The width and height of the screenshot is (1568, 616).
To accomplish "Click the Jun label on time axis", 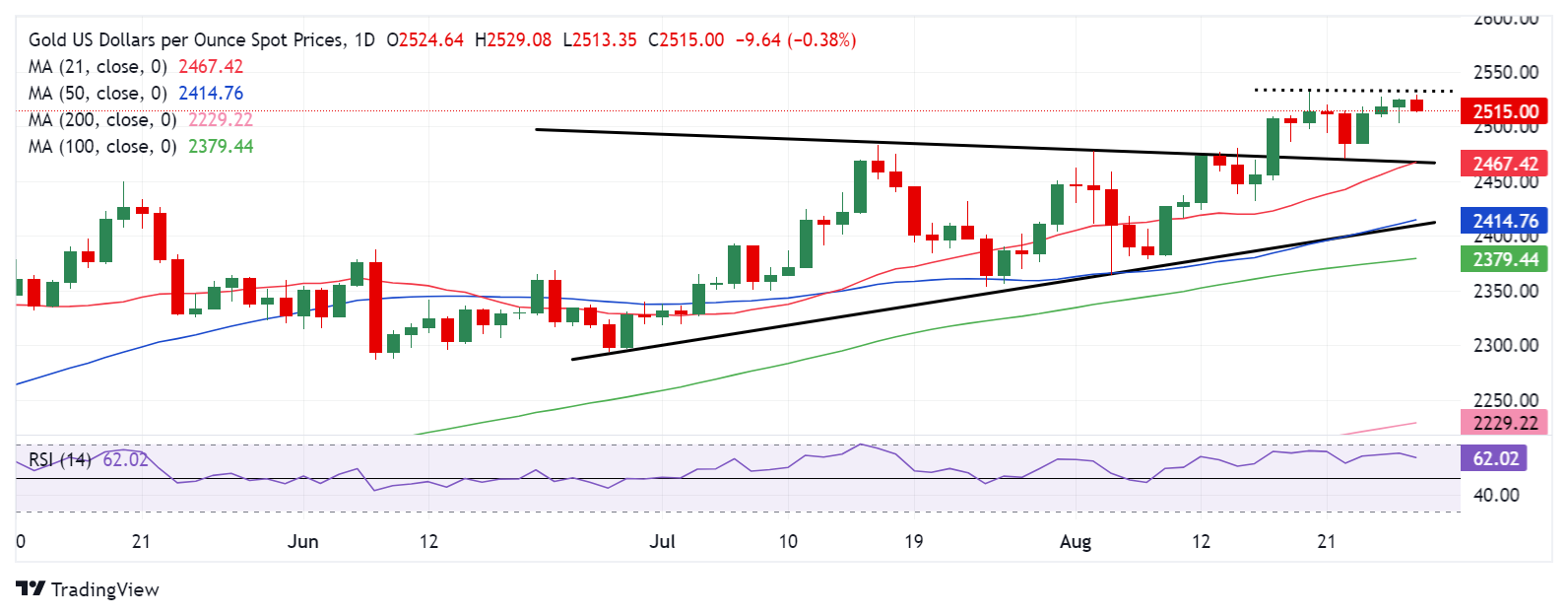I will 302,542.
